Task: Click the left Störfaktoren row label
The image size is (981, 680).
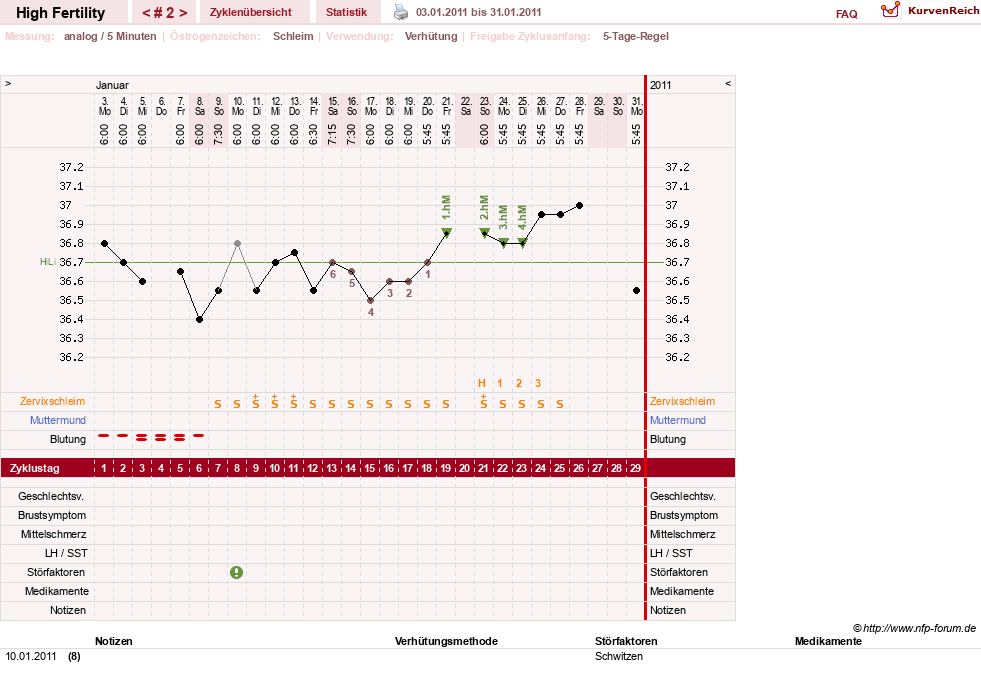Action: [56, 572]
